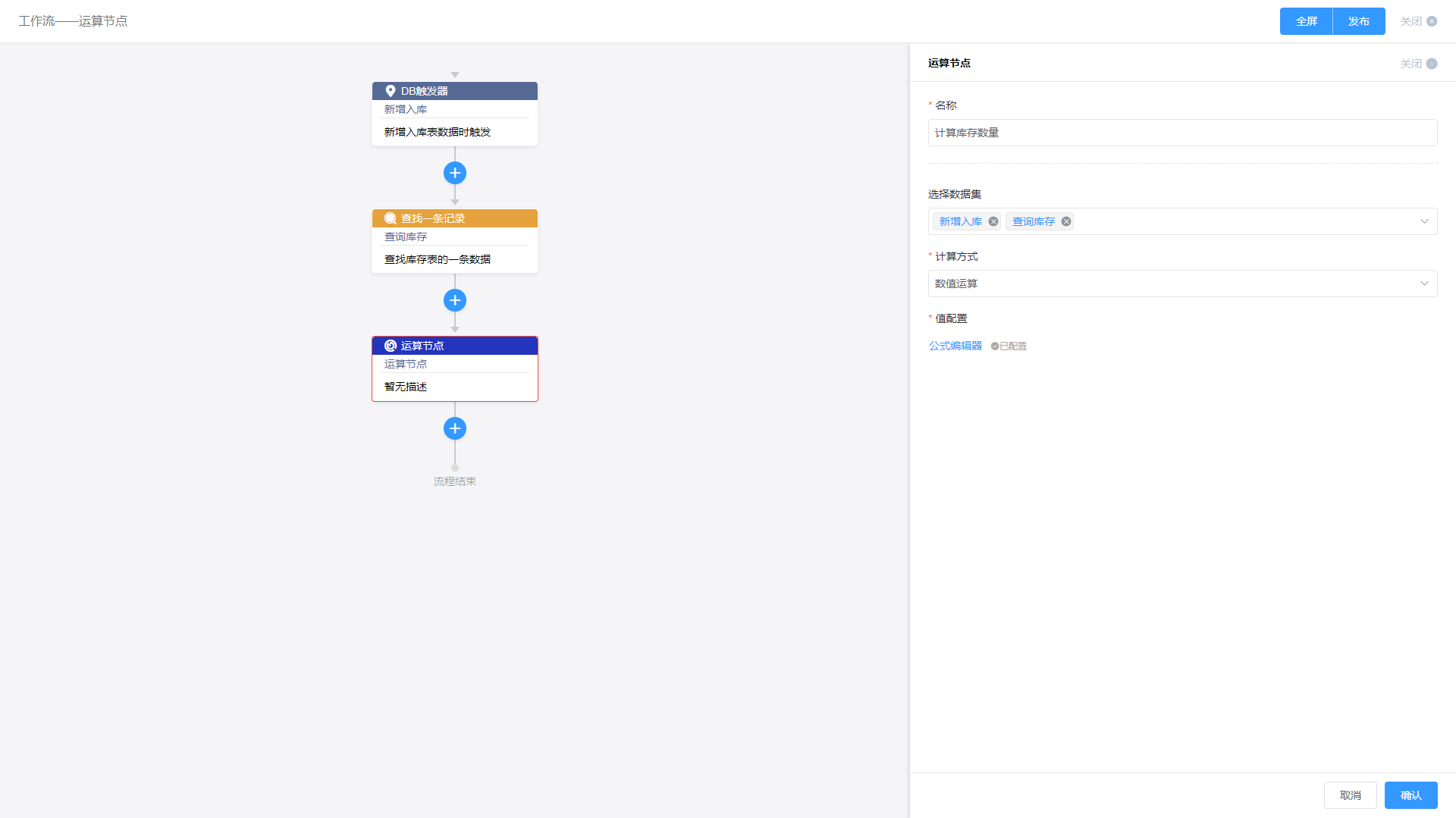Click the 名称 input field

coord(1182,133)
